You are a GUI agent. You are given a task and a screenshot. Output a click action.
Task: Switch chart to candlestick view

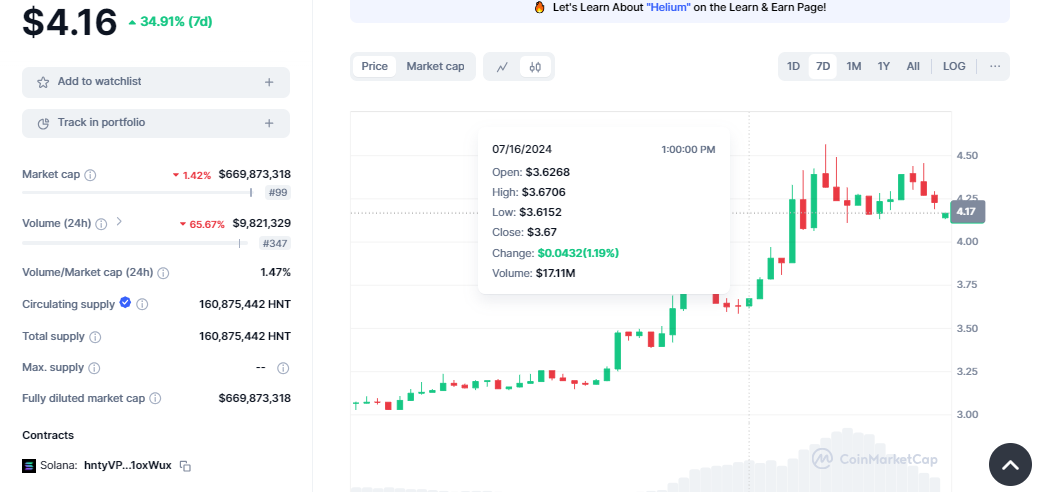click(536, 66)
